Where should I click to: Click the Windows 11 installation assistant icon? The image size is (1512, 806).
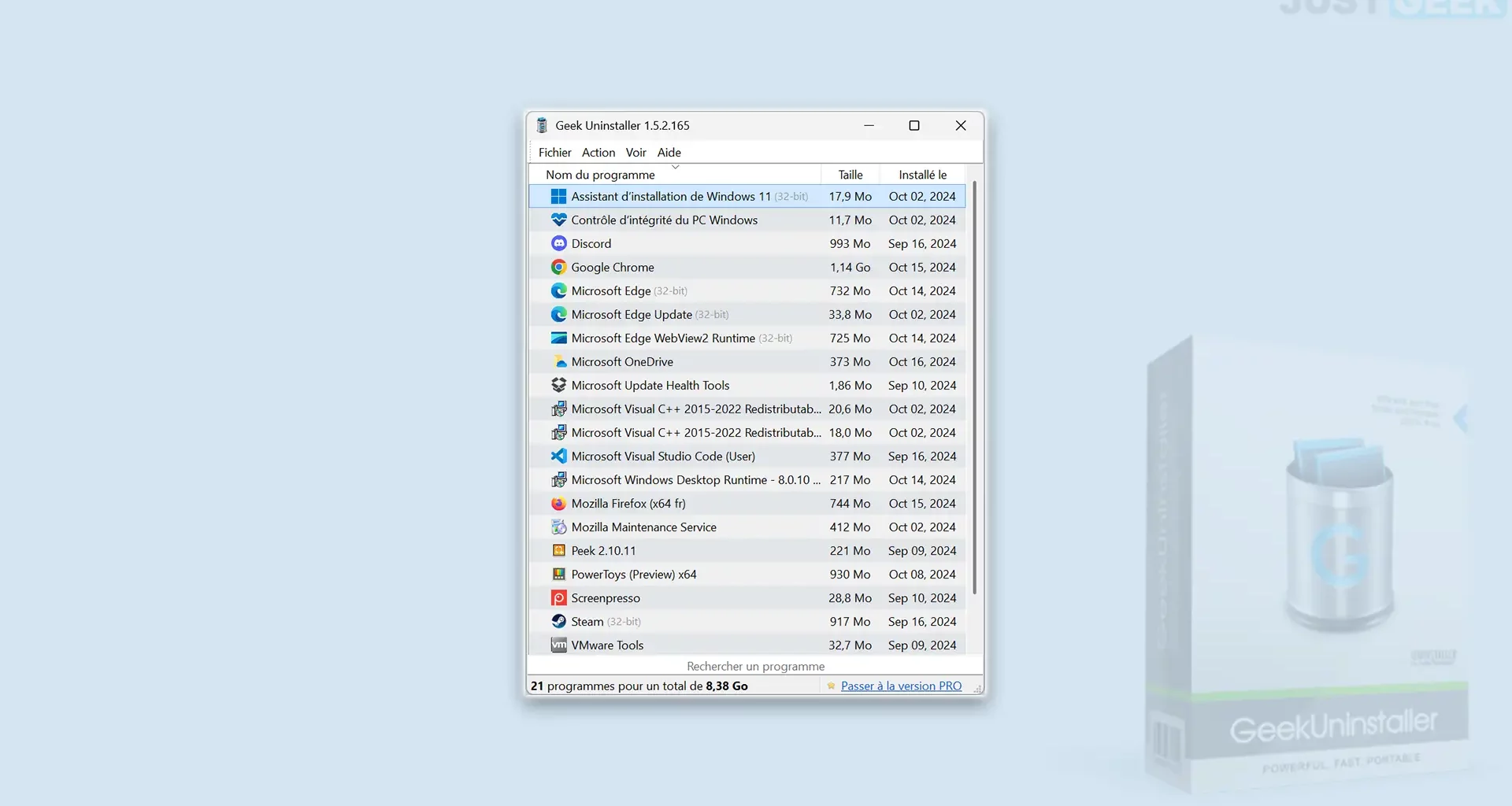click(558, 196)
